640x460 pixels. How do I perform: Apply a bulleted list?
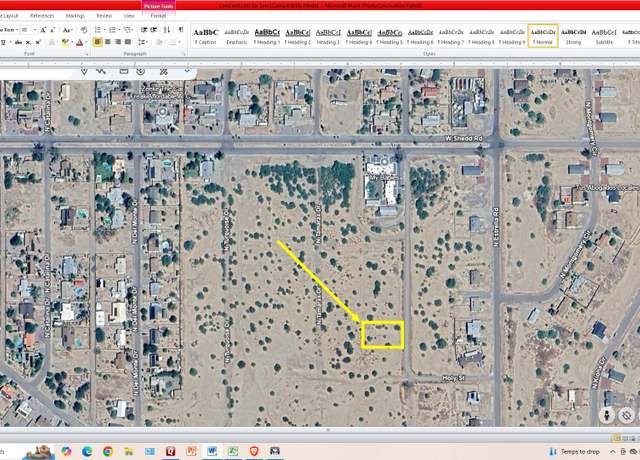pyautogui.click(x=98, y=30)
